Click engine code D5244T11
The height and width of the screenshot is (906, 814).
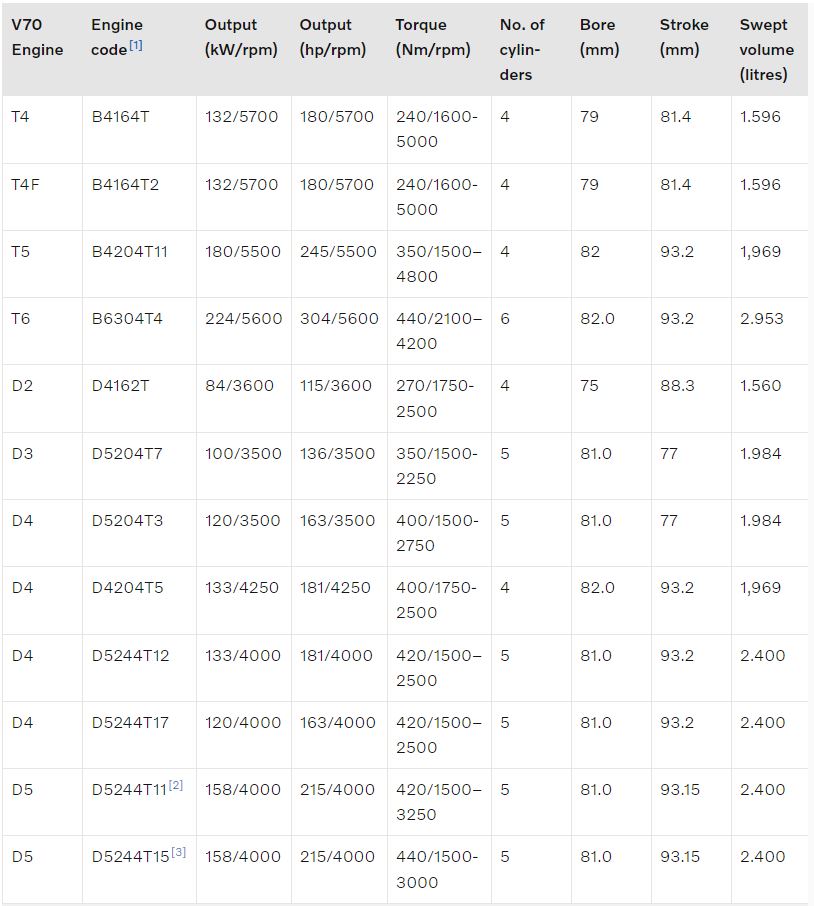point(129,790)
